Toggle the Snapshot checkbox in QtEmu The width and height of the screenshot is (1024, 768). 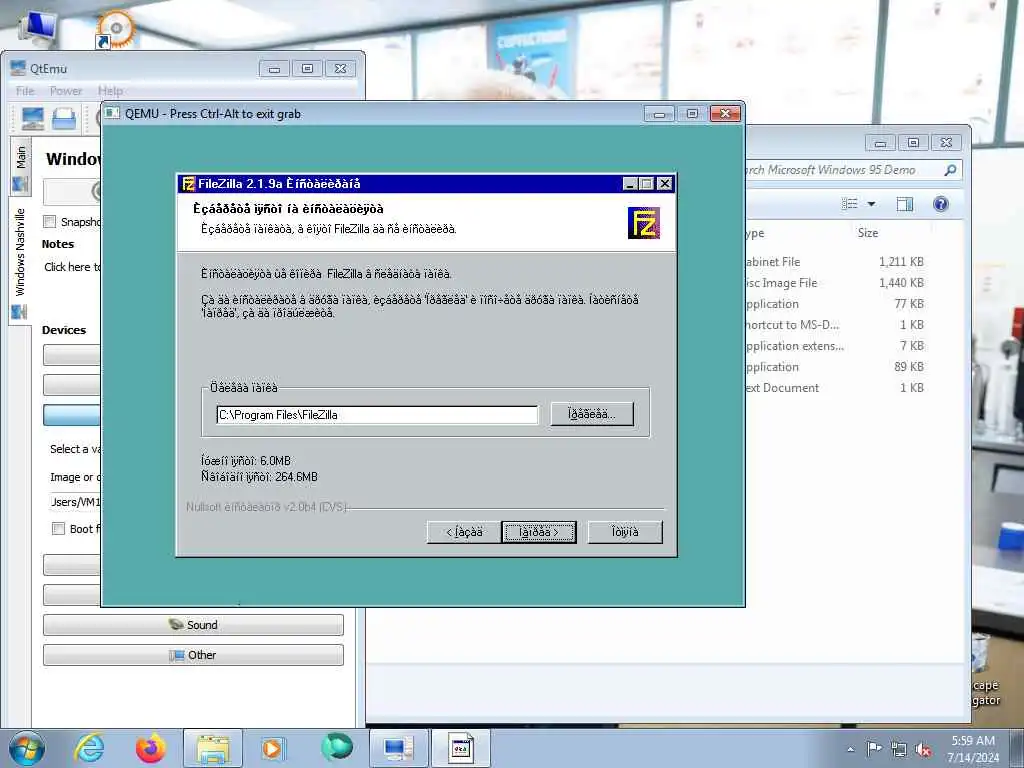click(50, 221)
